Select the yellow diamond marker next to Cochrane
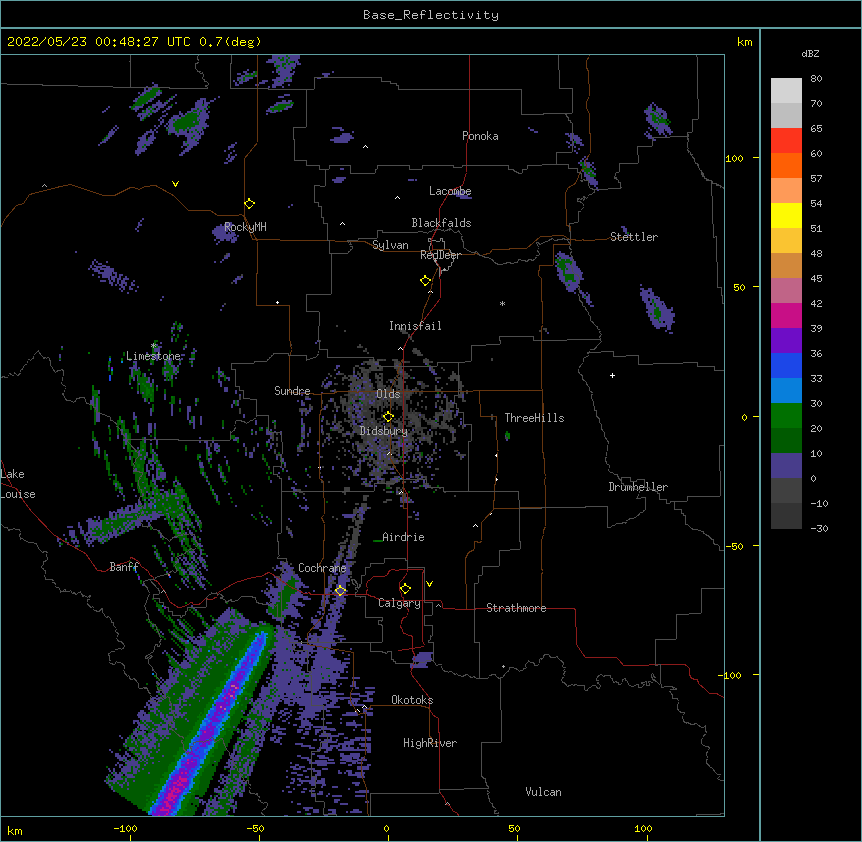 point(340,591)
